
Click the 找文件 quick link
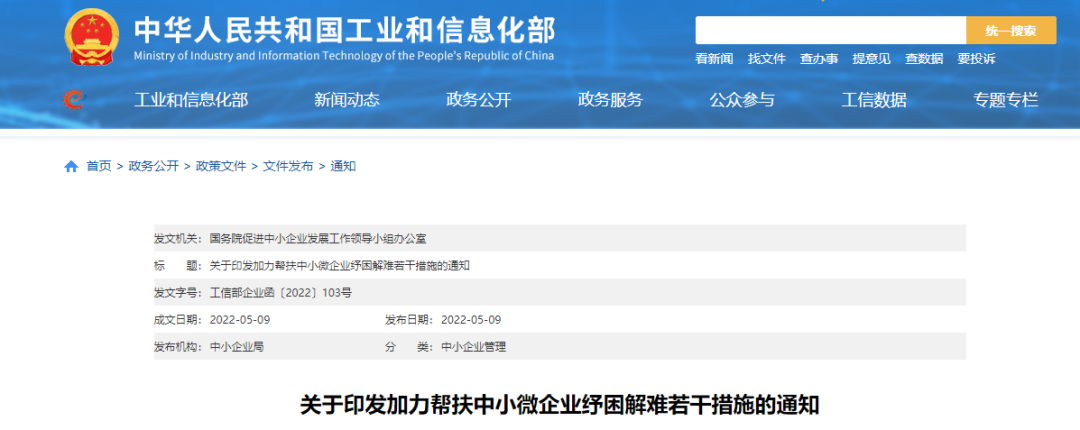click(766, 59)
